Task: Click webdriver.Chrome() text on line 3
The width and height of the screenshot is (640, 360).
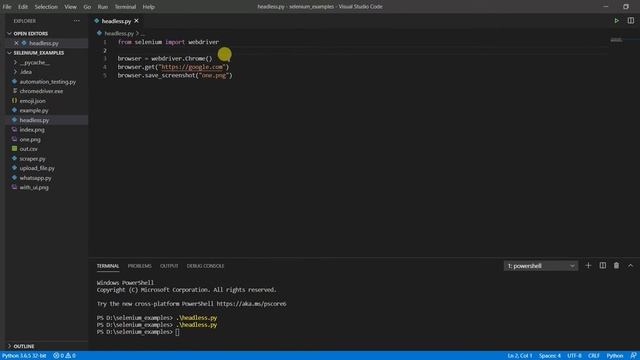Action: coord(182,58)
